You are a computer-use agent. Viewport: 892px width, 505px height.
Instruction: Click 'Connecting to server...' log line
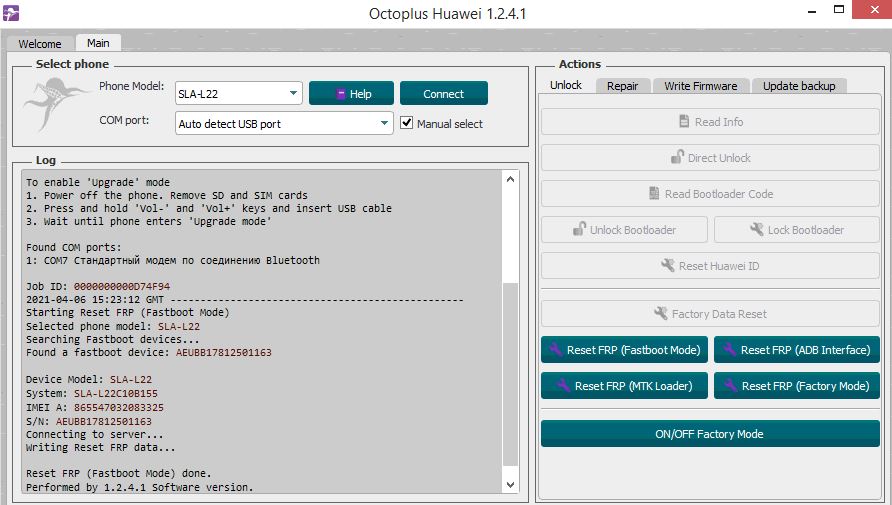pos(94,434)
